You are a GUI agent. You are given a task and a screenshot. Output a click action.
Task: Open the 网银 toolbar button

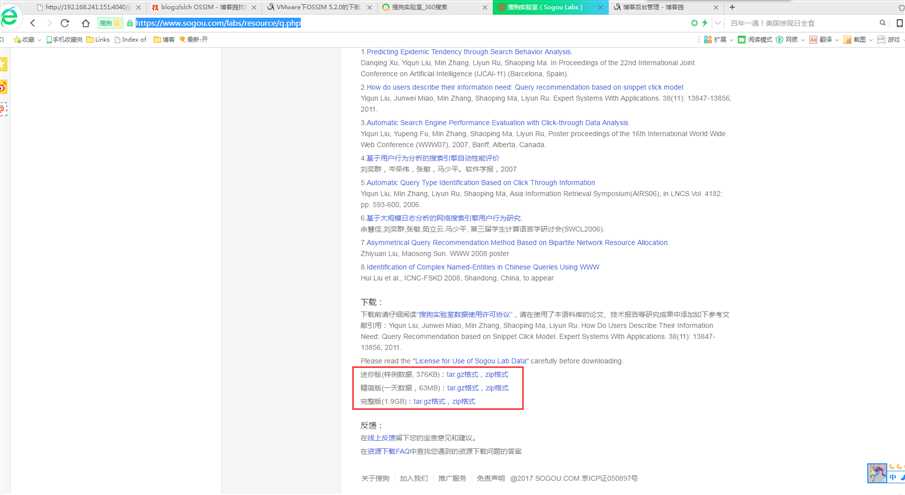pos(787,40)
